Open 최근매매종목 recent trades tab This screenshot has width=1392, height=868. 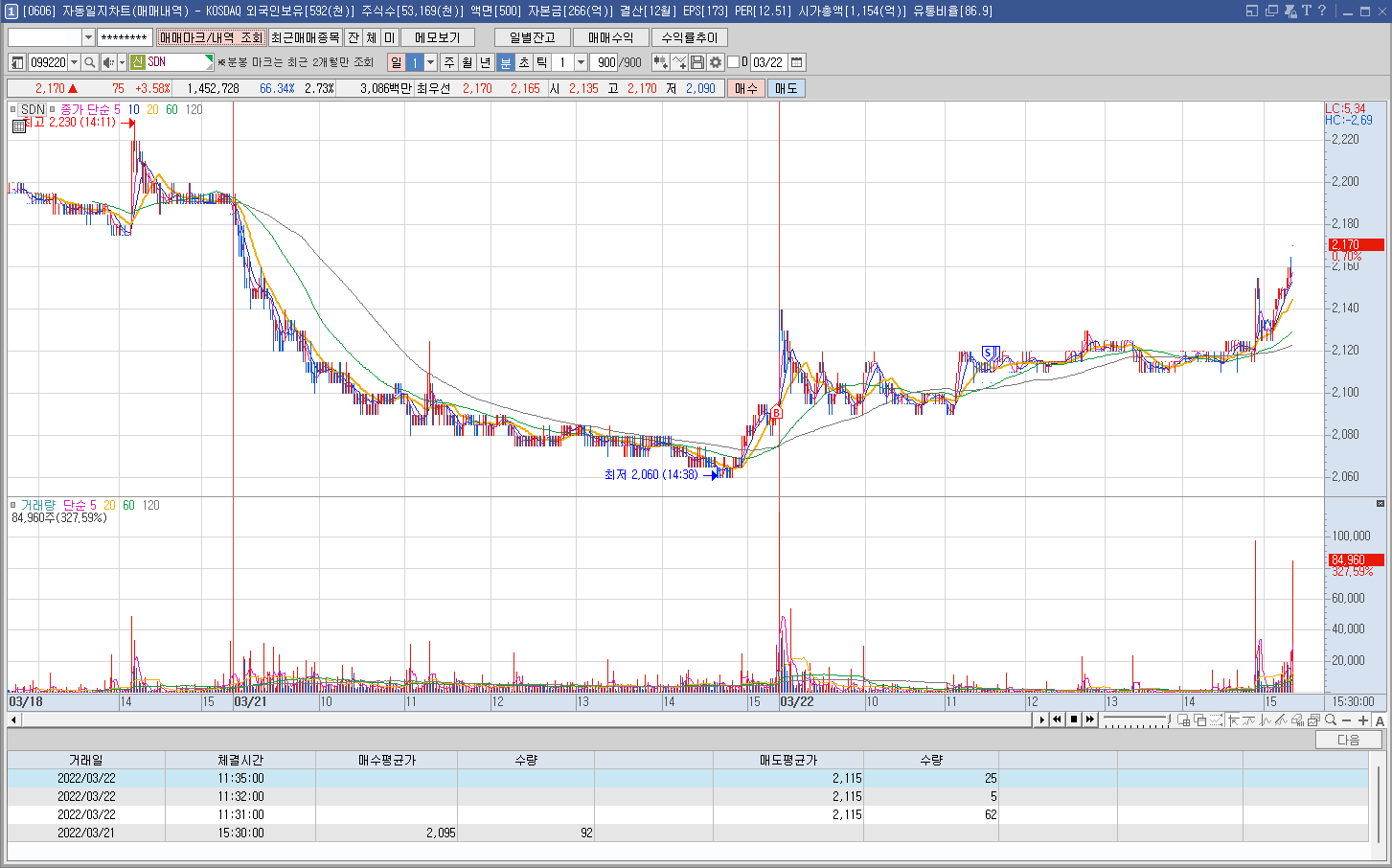pyautogui.click(x=305, y=37)
